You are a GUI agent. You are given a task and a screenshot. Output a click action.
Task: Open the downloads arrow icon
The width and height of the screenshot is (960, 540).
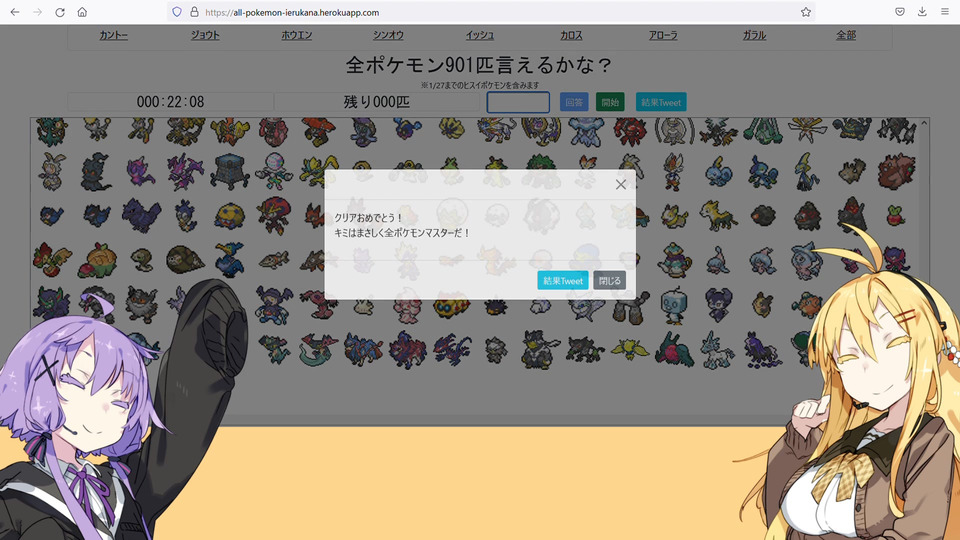tap(922, 12)
